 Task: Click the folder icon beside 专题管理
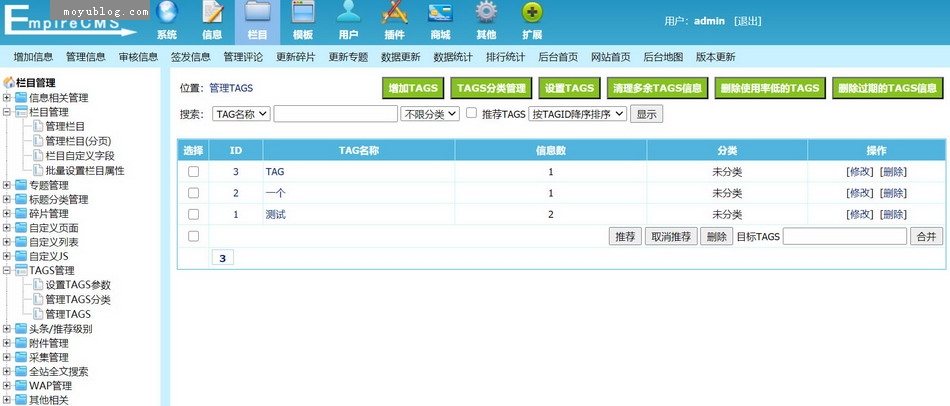(x=21, y=185)
